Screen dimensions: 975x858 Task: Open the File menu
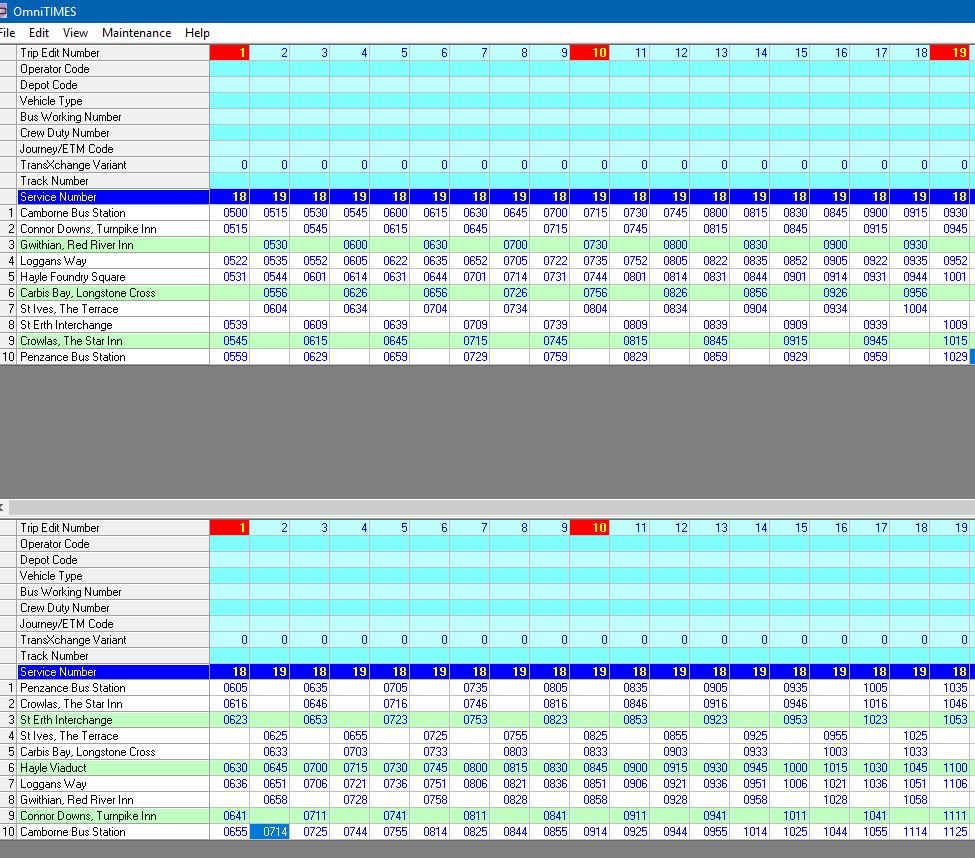[x=6, y=33]
